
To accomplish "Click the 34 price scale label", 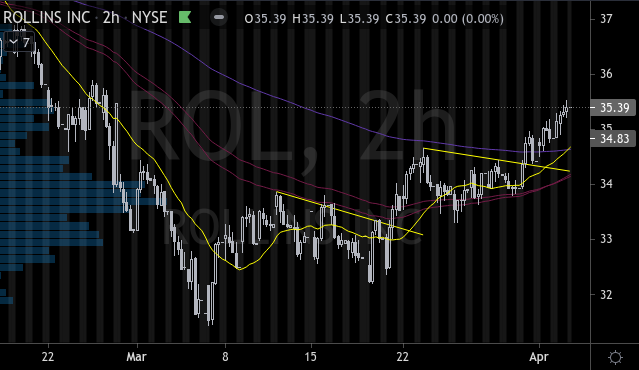I will click(x=606, y=184).
